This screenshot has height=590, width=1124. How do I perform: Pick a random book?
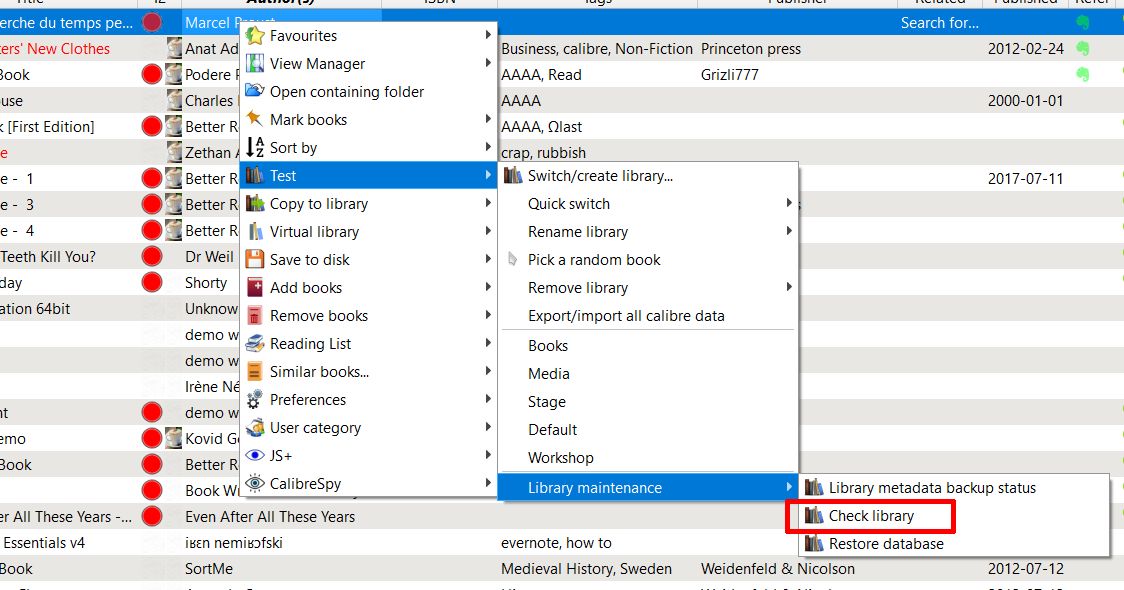click(x=594, y=260)
